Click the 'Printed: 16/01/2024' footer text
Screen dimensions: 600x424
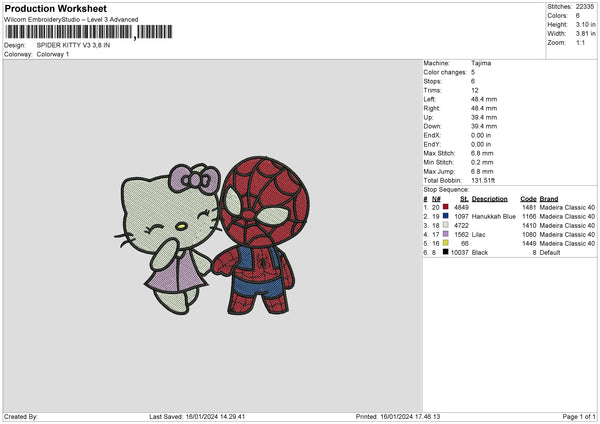pyautogui.click(x=398, y=417)
